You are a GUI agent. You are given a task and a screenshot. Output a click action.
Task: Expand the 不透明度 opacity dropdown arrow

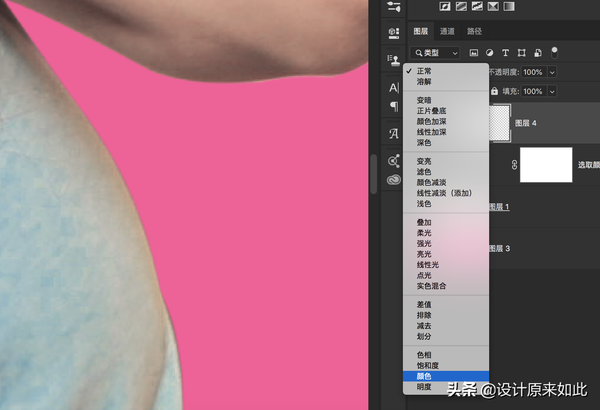coord(550,73)
